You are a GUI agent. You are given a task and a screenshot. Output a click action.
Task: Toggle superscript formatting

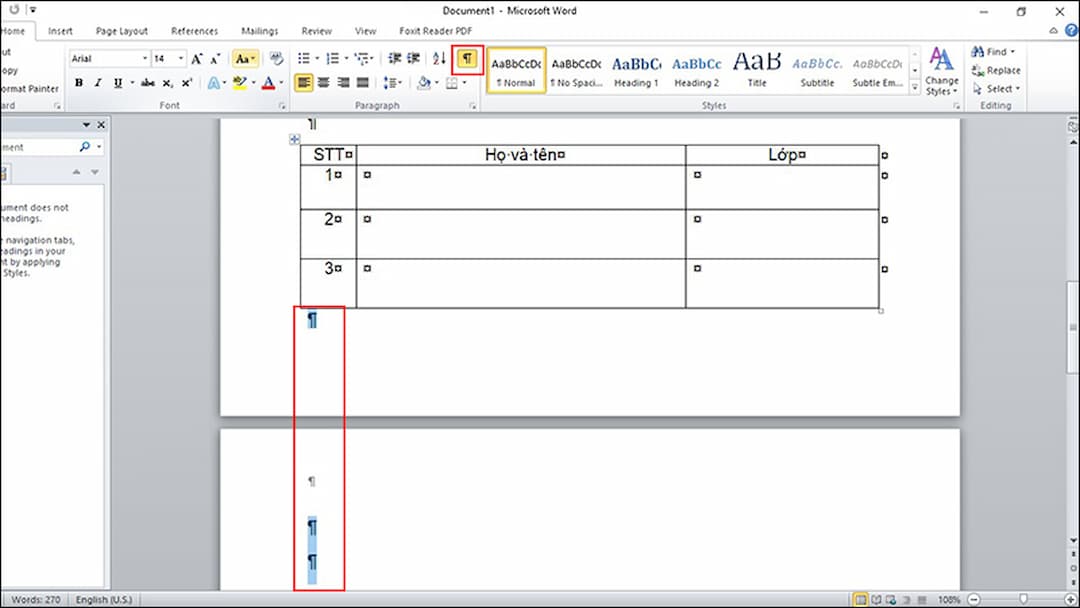pyautogui.click(x=187, y=83)
